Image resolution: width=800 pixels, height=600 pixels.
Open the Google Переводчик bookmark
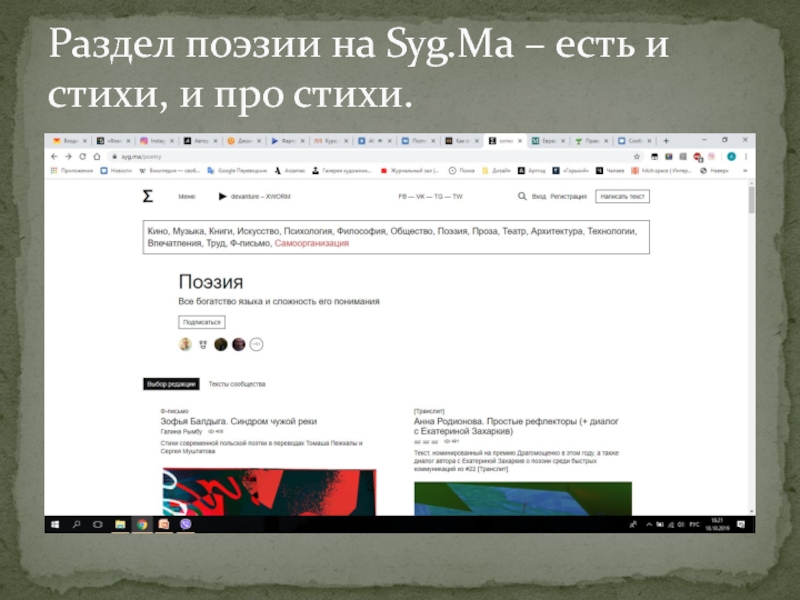[x=237, y=171]
